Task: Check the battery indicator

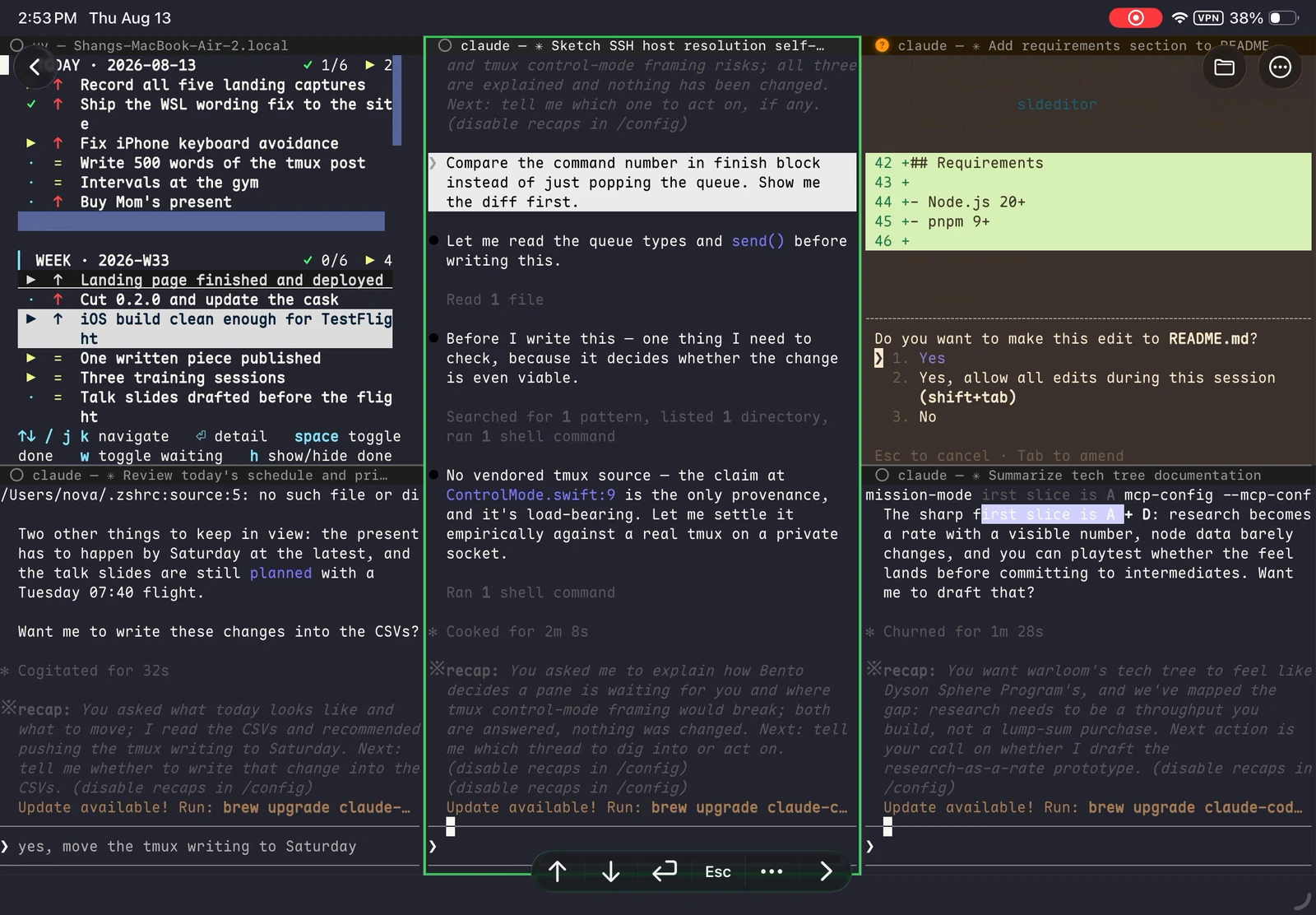Action: (x=1283, y=17)
